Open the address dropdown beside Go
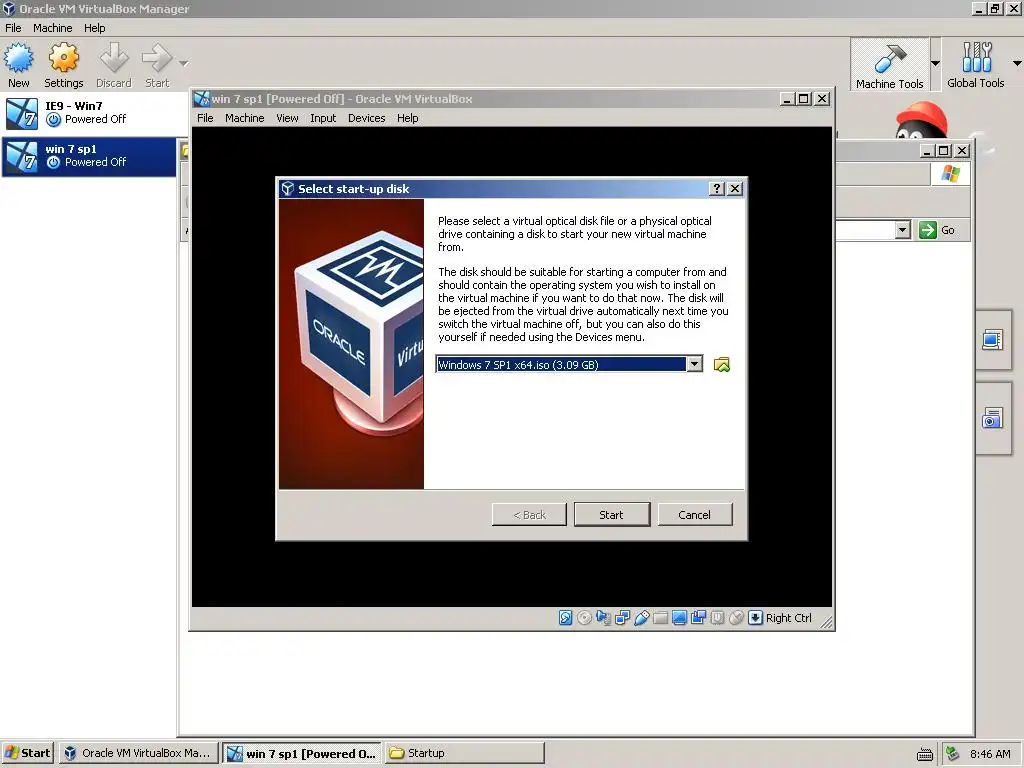1024x768 pixels. pos(903,230)
